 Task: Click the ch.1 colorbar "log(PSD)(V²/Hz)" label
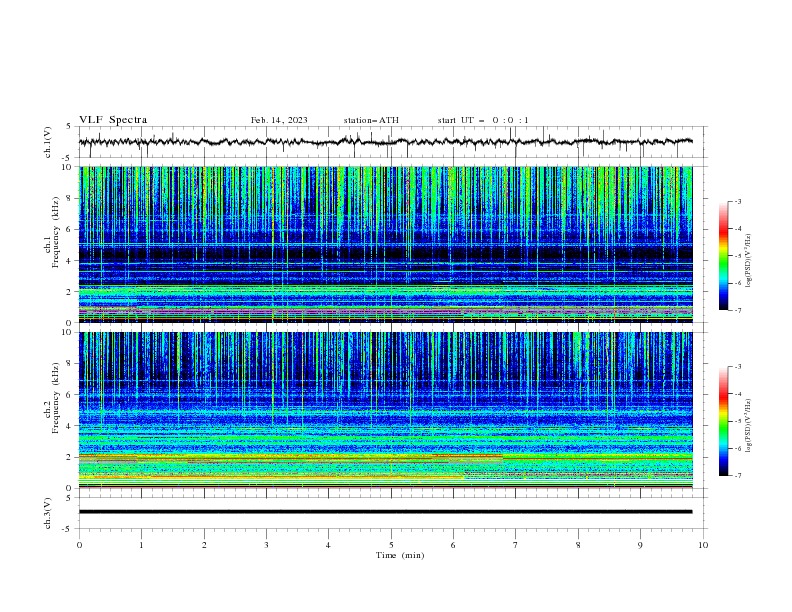point(749,261)
